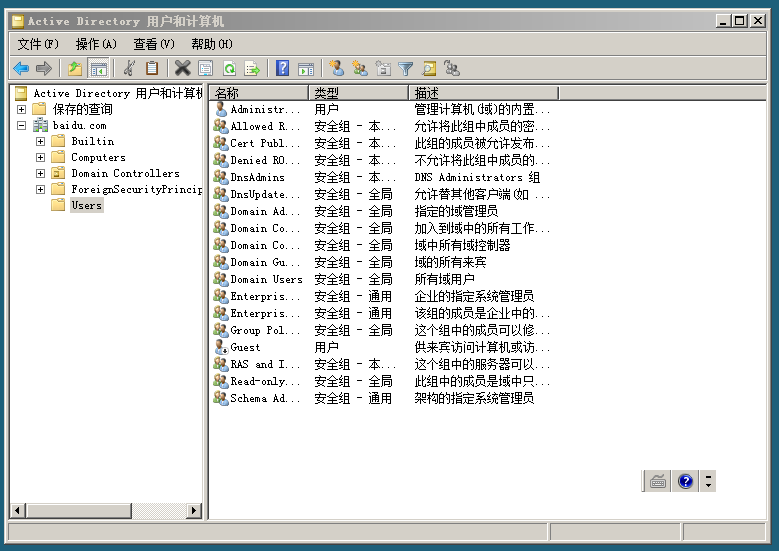Toggle the show/hide action pane icon
The width and height of the screenshot is (779, 551).
(x=306, y=68)
